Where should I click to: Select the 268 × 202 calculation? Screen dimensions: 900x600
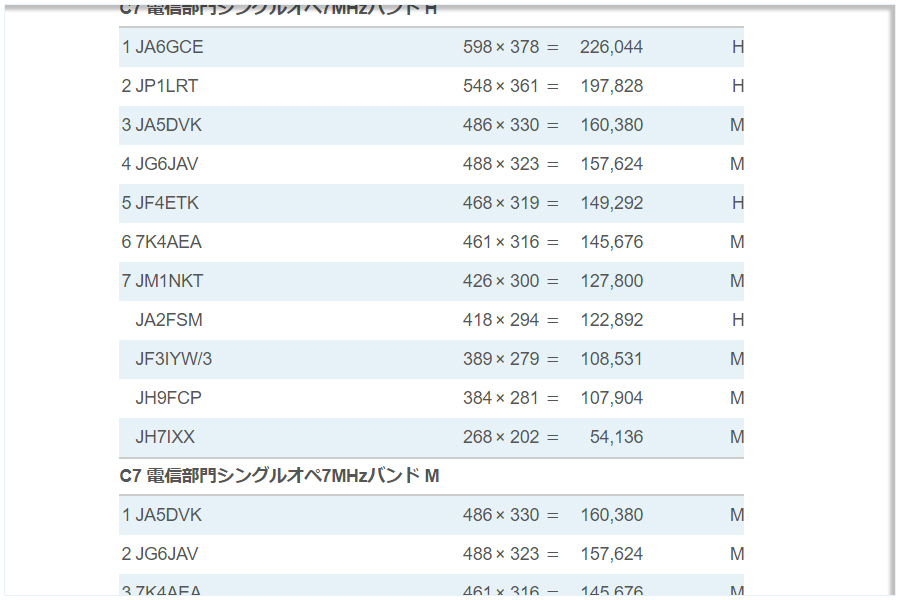[x=501, y=437]
